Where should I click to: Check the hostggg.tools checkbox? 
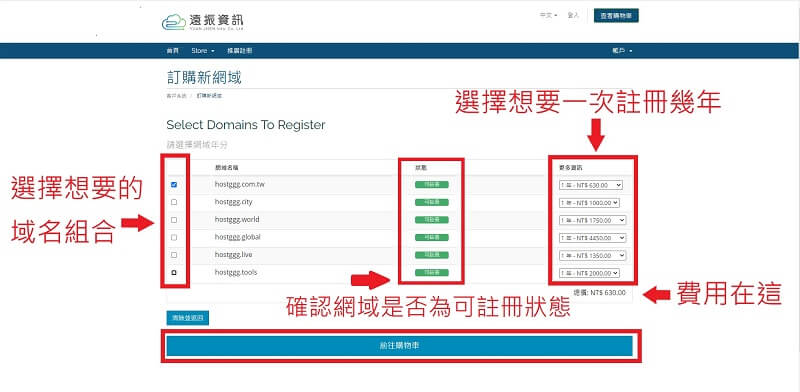pos(174,273)
